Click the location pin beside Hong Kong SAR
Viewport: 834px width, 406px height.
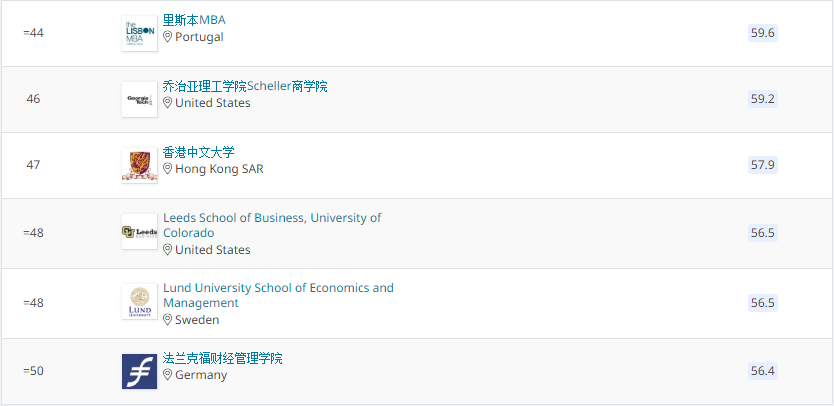tap(168, 169)
